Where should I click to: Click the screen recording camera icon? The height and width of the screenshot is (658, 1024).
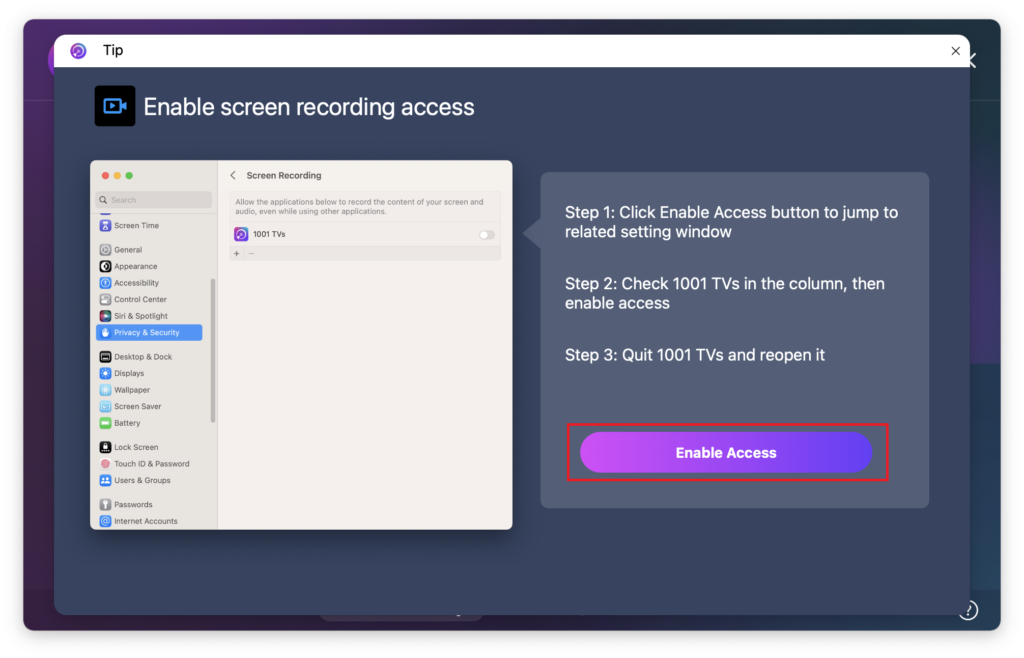(x=115, y=106)
